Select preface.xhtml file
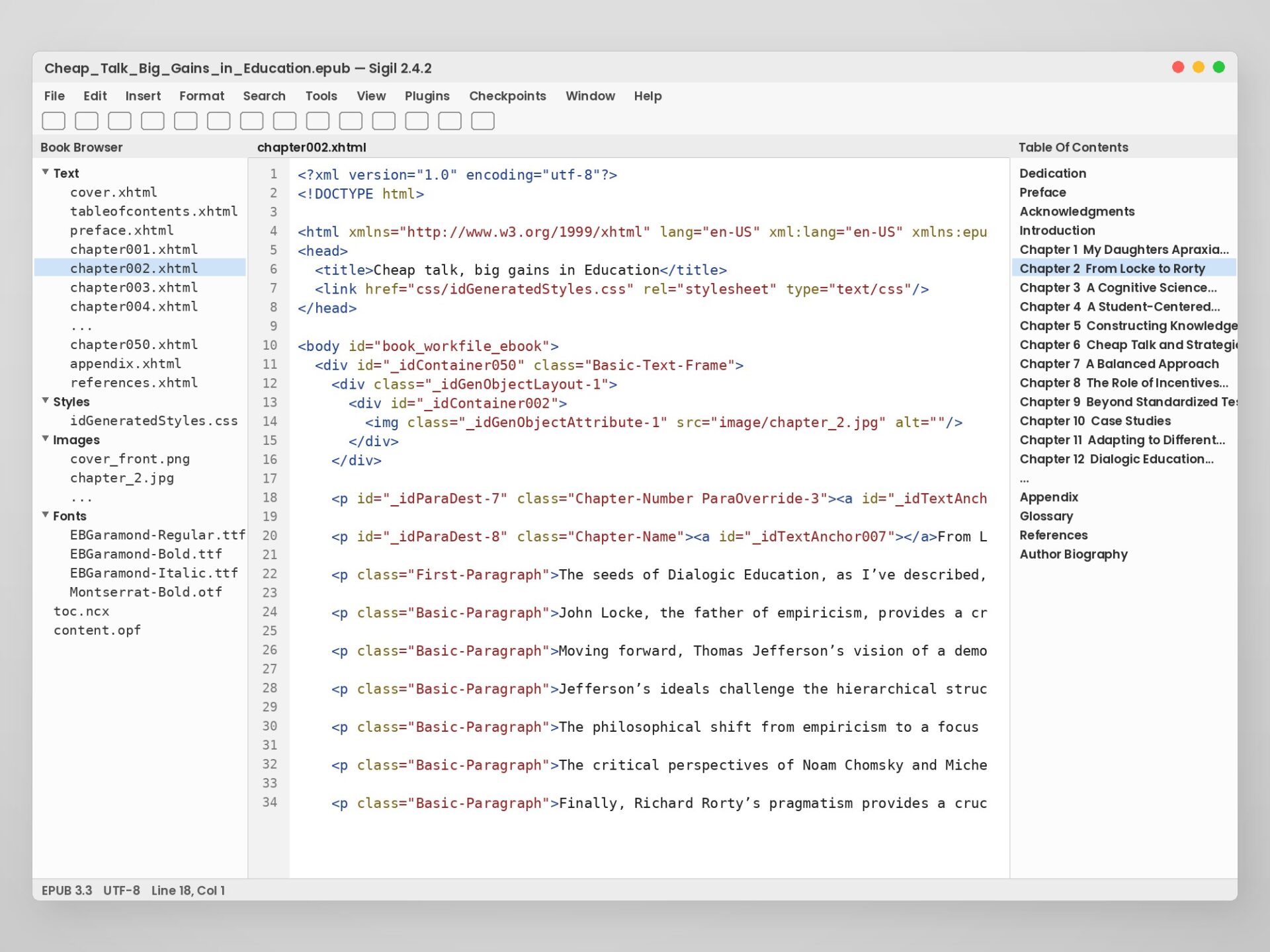This screenshot has width=1270, height=952. click(x=122, y=231)
